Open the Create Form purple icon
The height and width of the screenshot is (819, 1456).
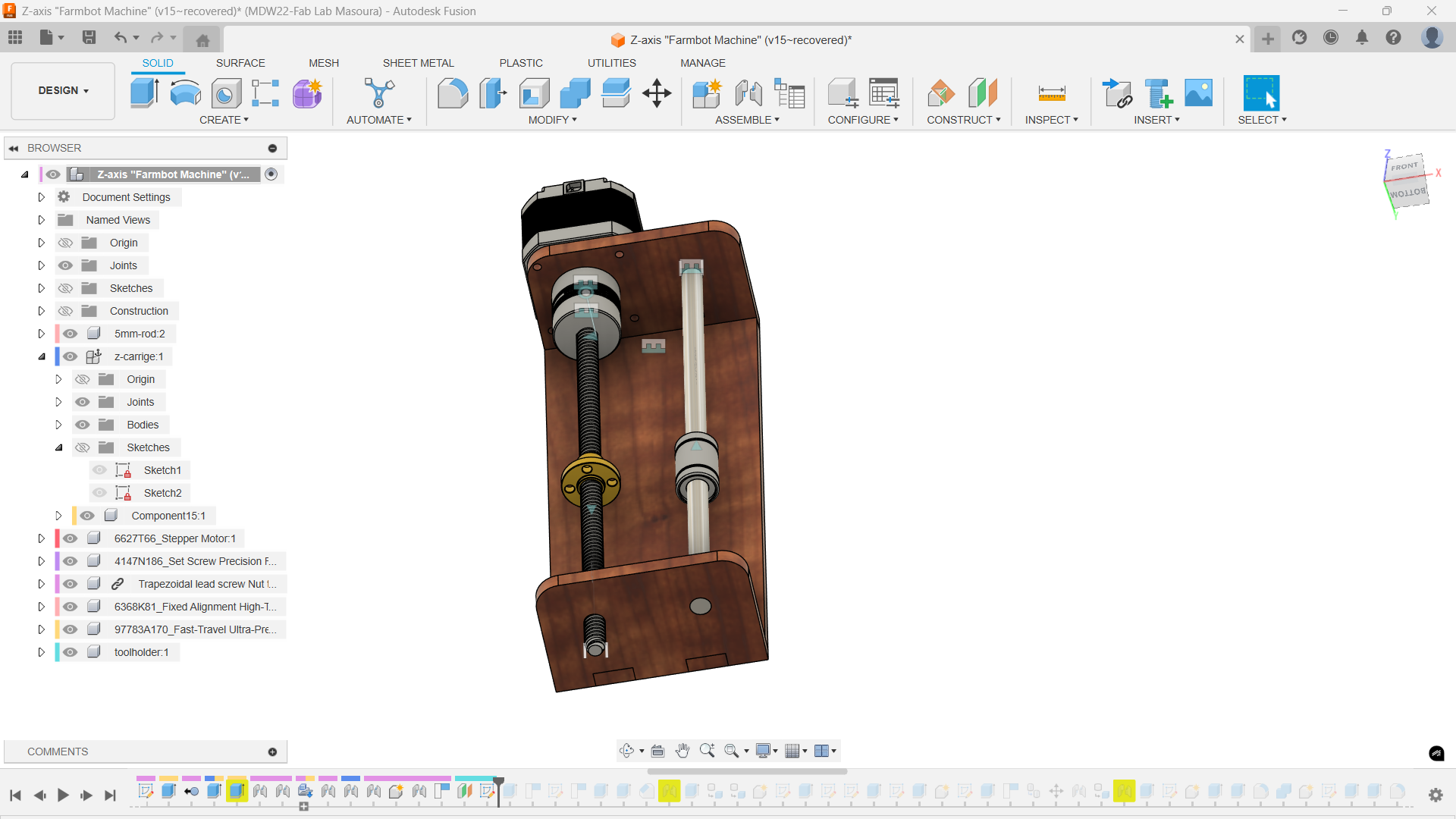coord(307,93)
